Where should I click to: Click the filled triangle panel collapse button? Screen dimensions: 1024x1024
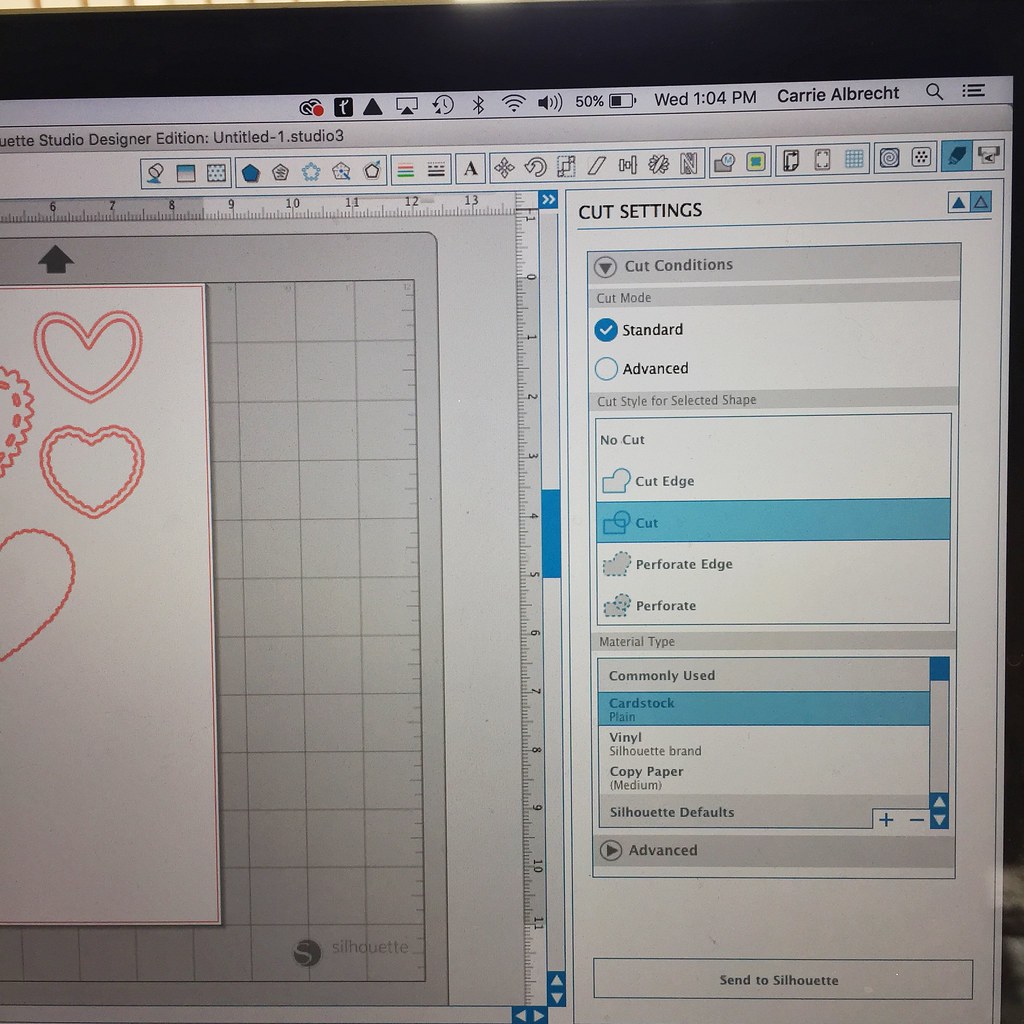(x=958, y=202)
